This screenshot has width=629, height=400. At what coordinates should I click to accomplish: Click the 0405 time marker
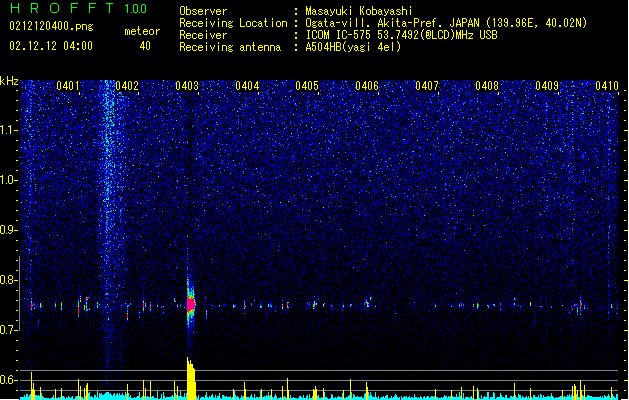point(307,86)
